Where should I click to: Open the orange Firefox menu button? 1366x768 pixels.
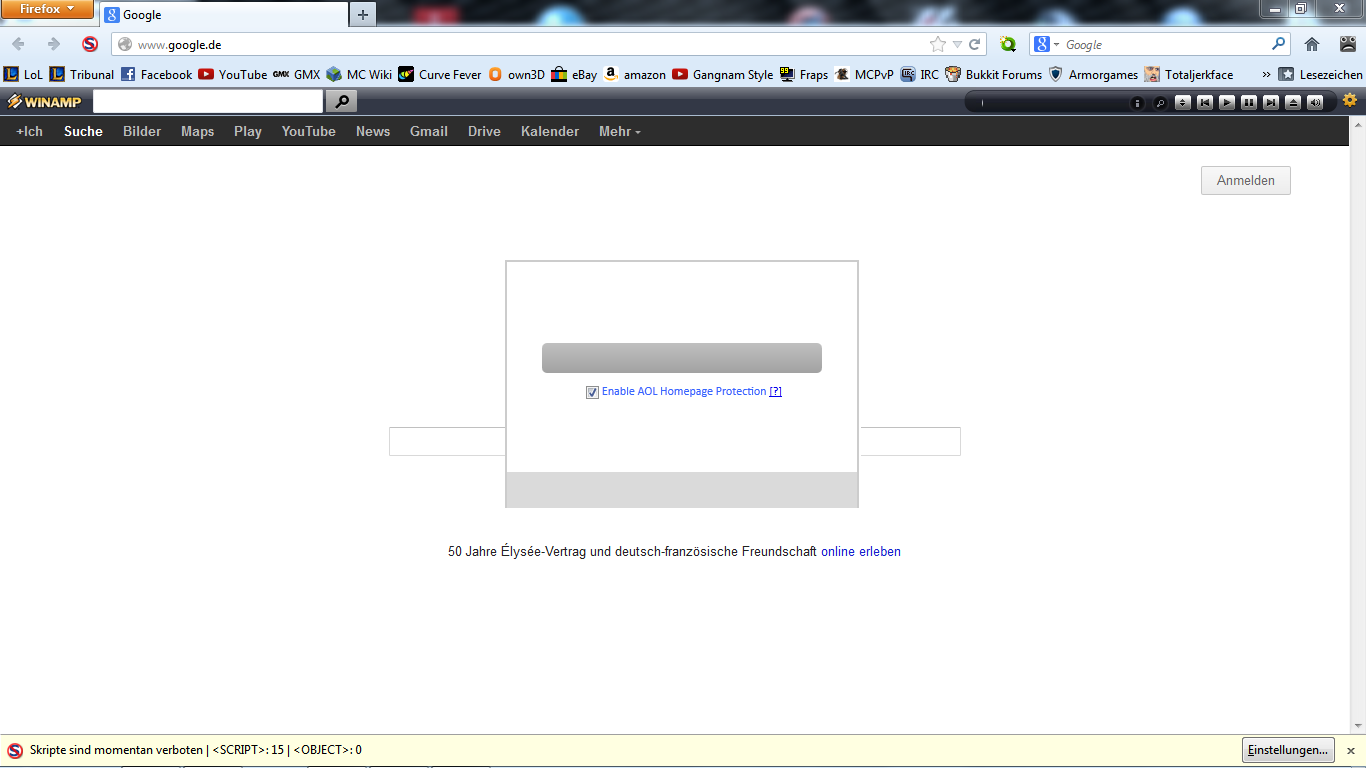point(47,10)
